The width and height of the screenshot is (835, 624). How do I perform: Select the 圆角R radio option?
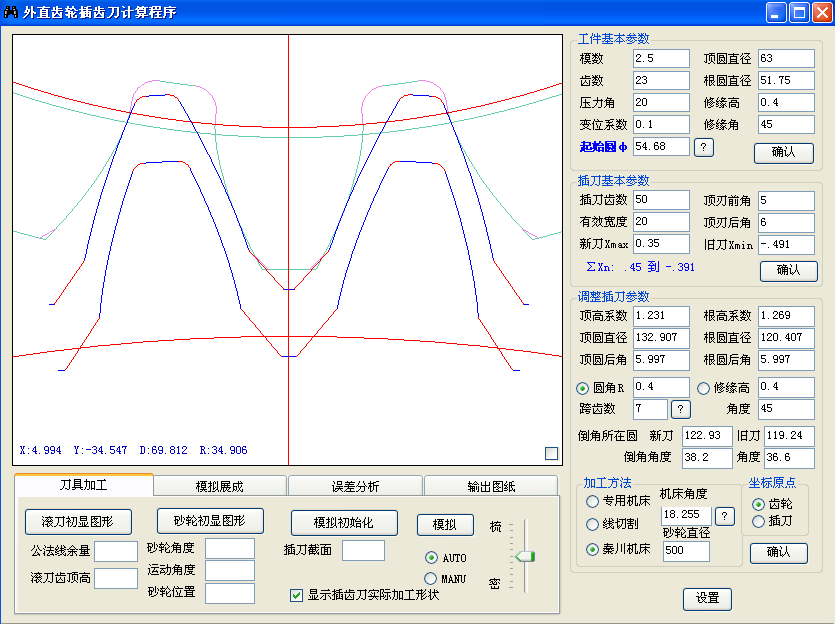pyautogui.click(x=583, y=388)
